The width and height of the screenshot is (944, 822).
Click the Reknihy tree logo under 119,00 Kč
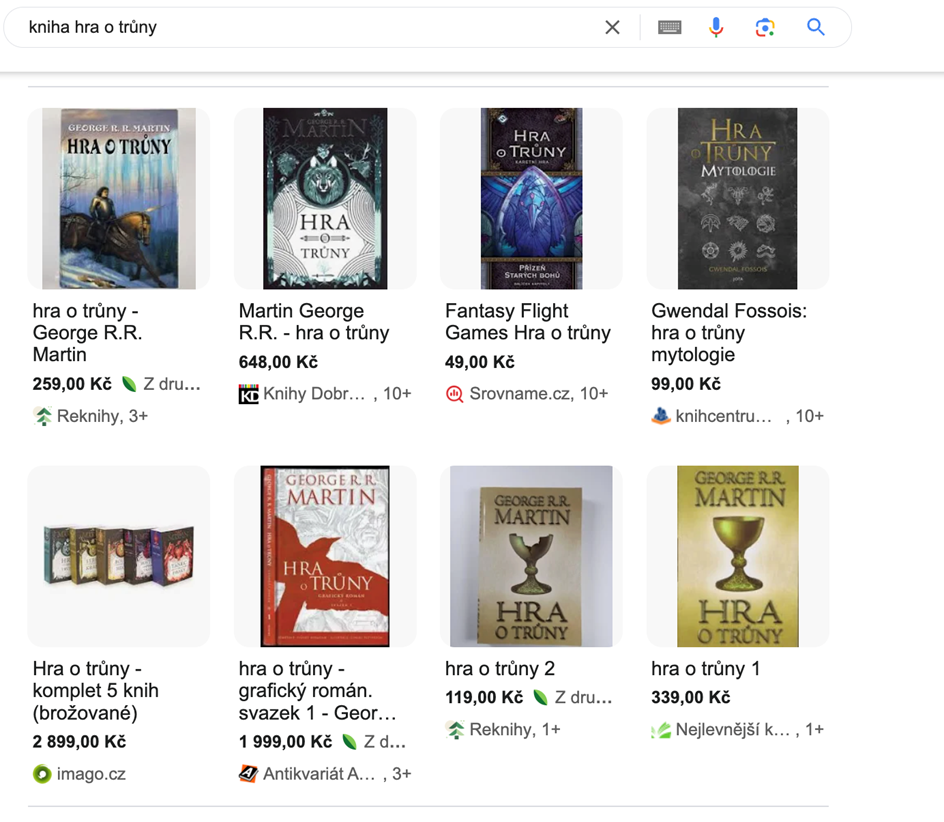pos(456,730)
